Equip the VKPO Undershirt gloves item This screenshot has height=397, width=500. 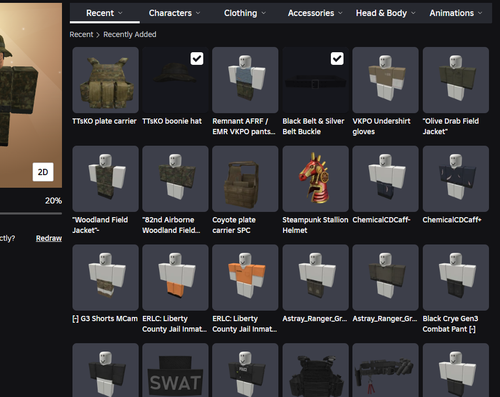coord(385,80)
